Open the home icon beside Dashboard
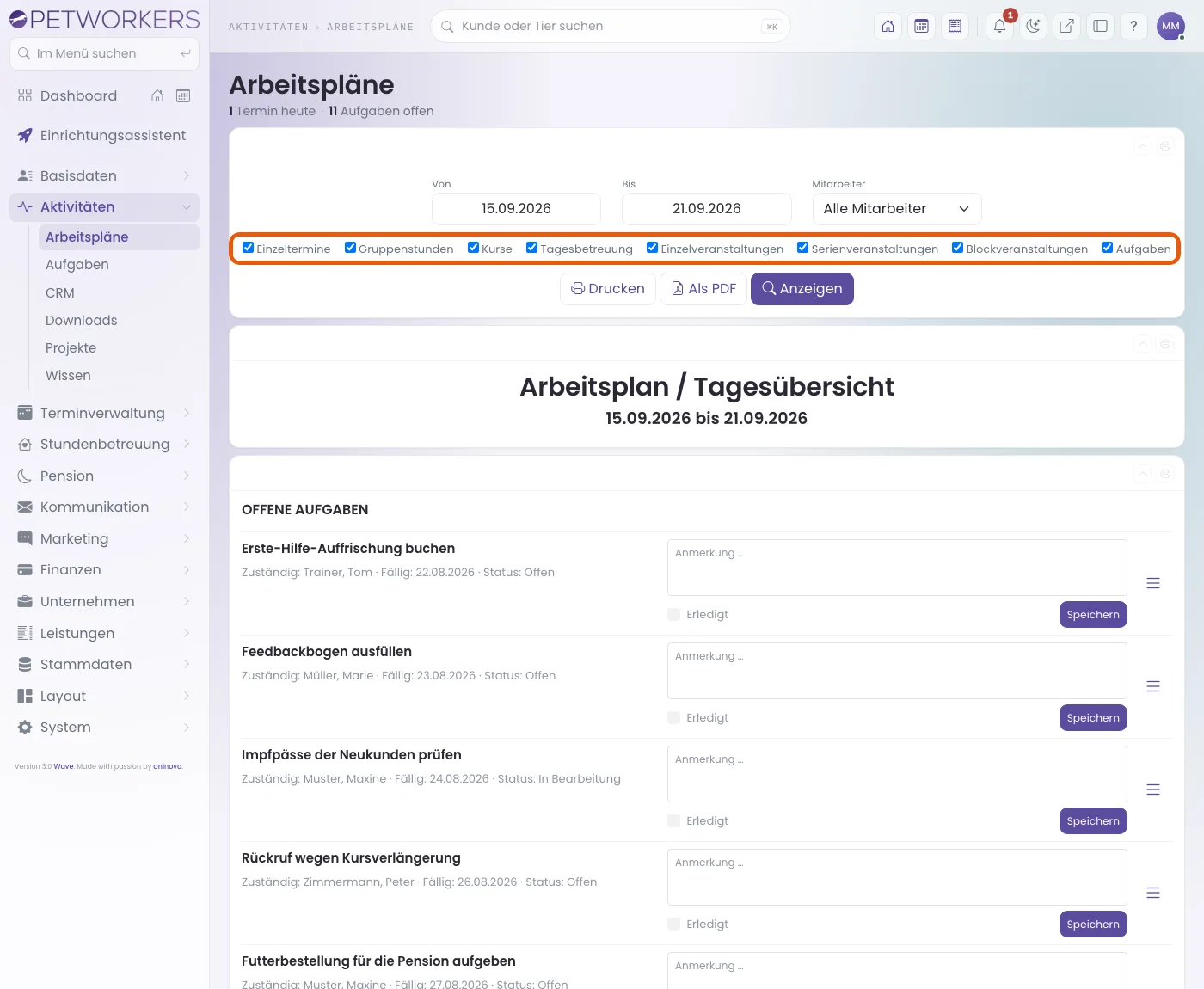Screen dimensions: 1204x989 coord(157,95)
